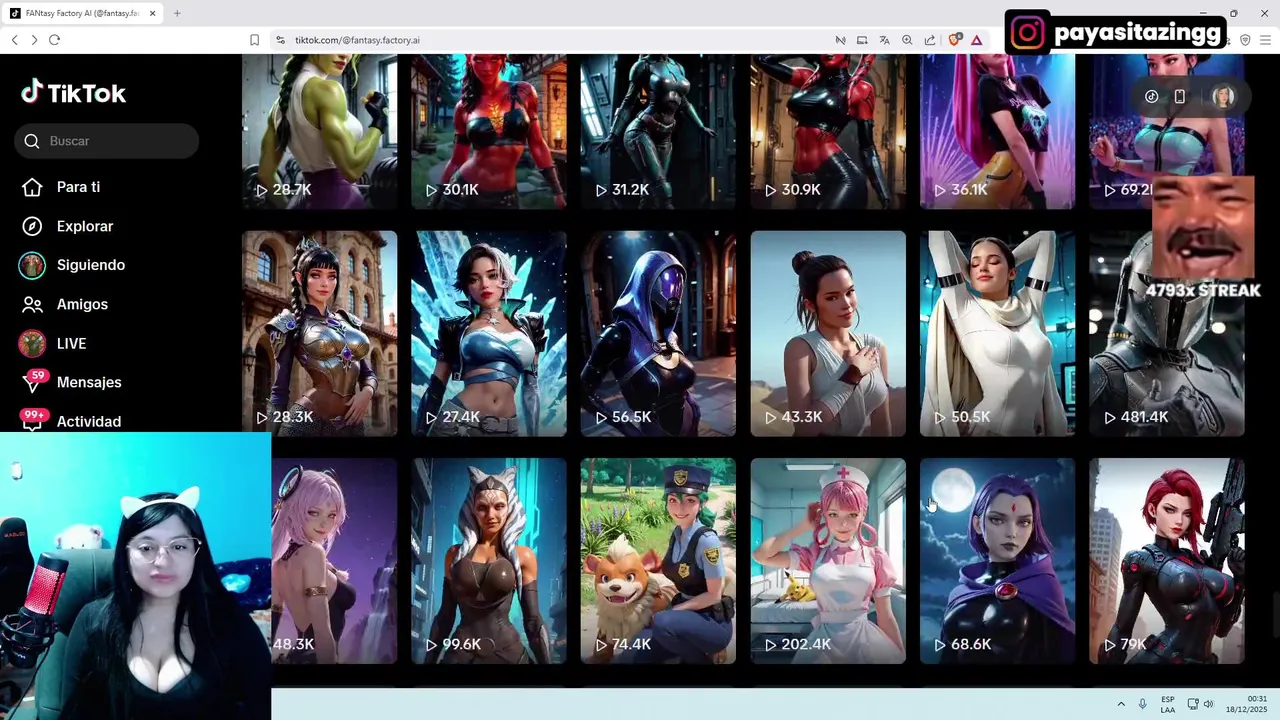This screenshot has height=720, width=1280.
Task: Open the taskbar network icon
Action: (1193, 704)
